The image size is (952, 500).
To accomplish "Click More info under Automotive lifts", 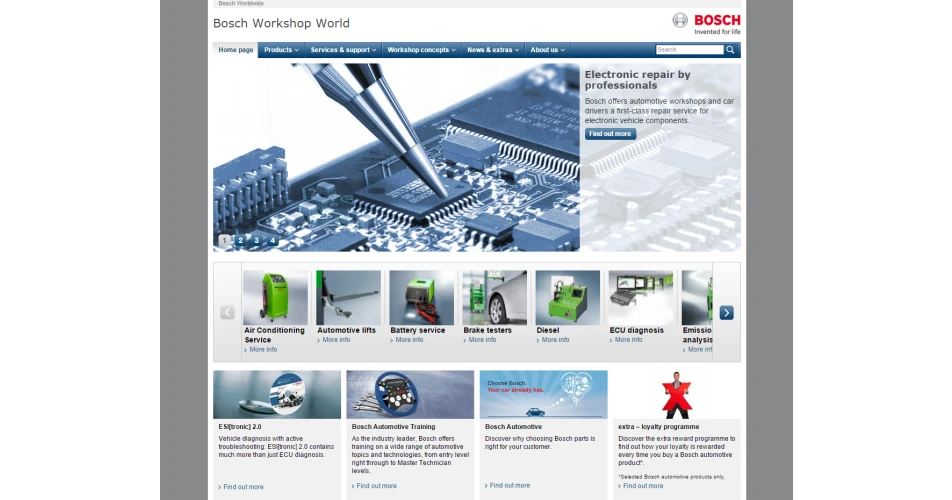I will click(334, 340).
